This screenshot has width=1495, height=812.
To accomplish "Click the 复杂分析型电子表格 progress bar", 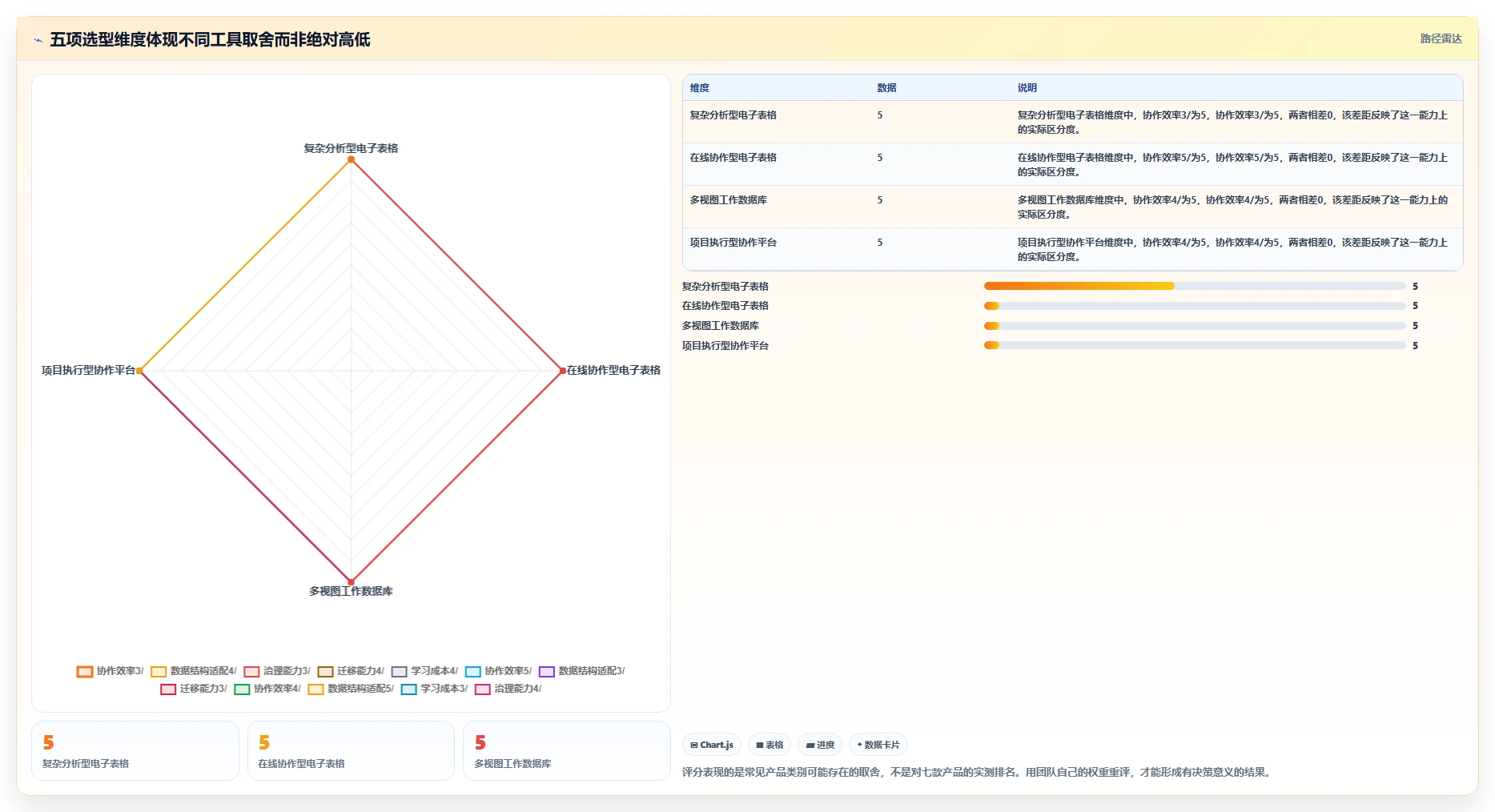I will 1195,286.
